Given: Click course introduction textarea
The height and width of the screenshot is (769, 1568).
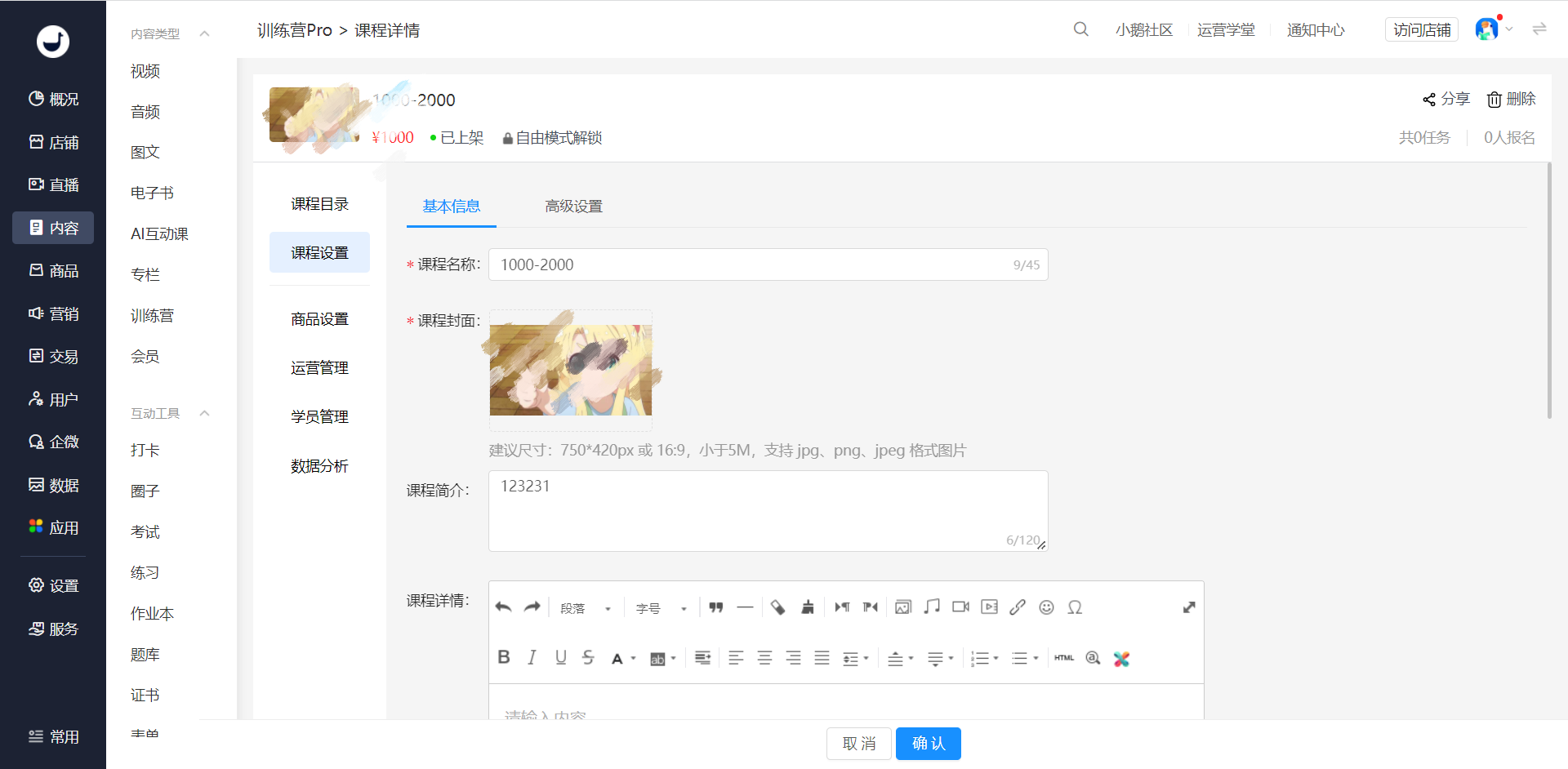Looking at the screenshot, I should click(768, 511).
